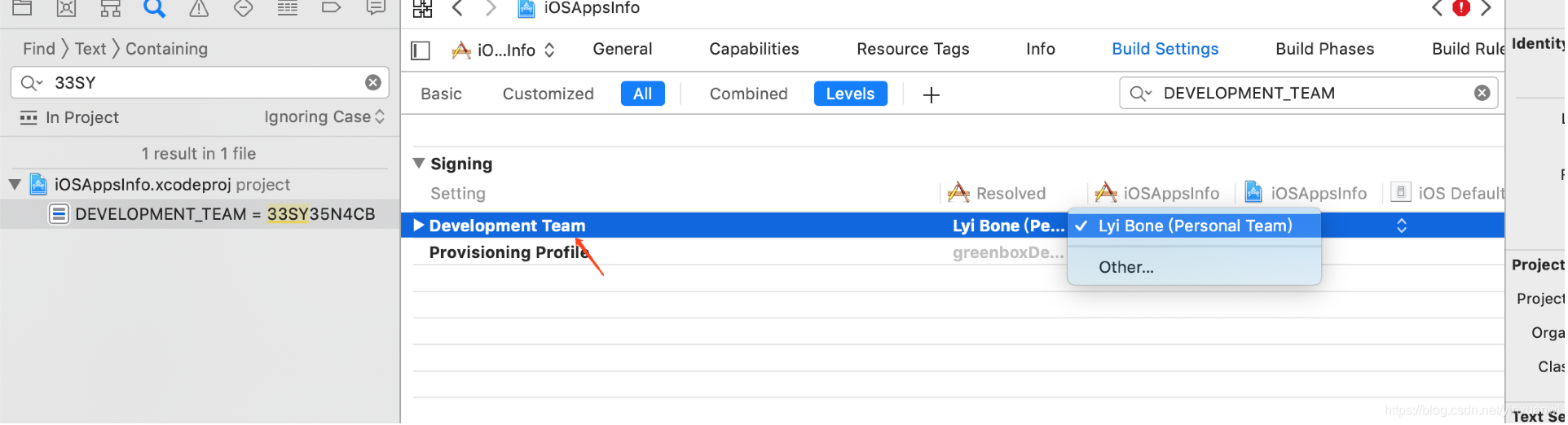Click the red error indicator badge
Screen dimensions: 1568x425
coord(1461,8)
